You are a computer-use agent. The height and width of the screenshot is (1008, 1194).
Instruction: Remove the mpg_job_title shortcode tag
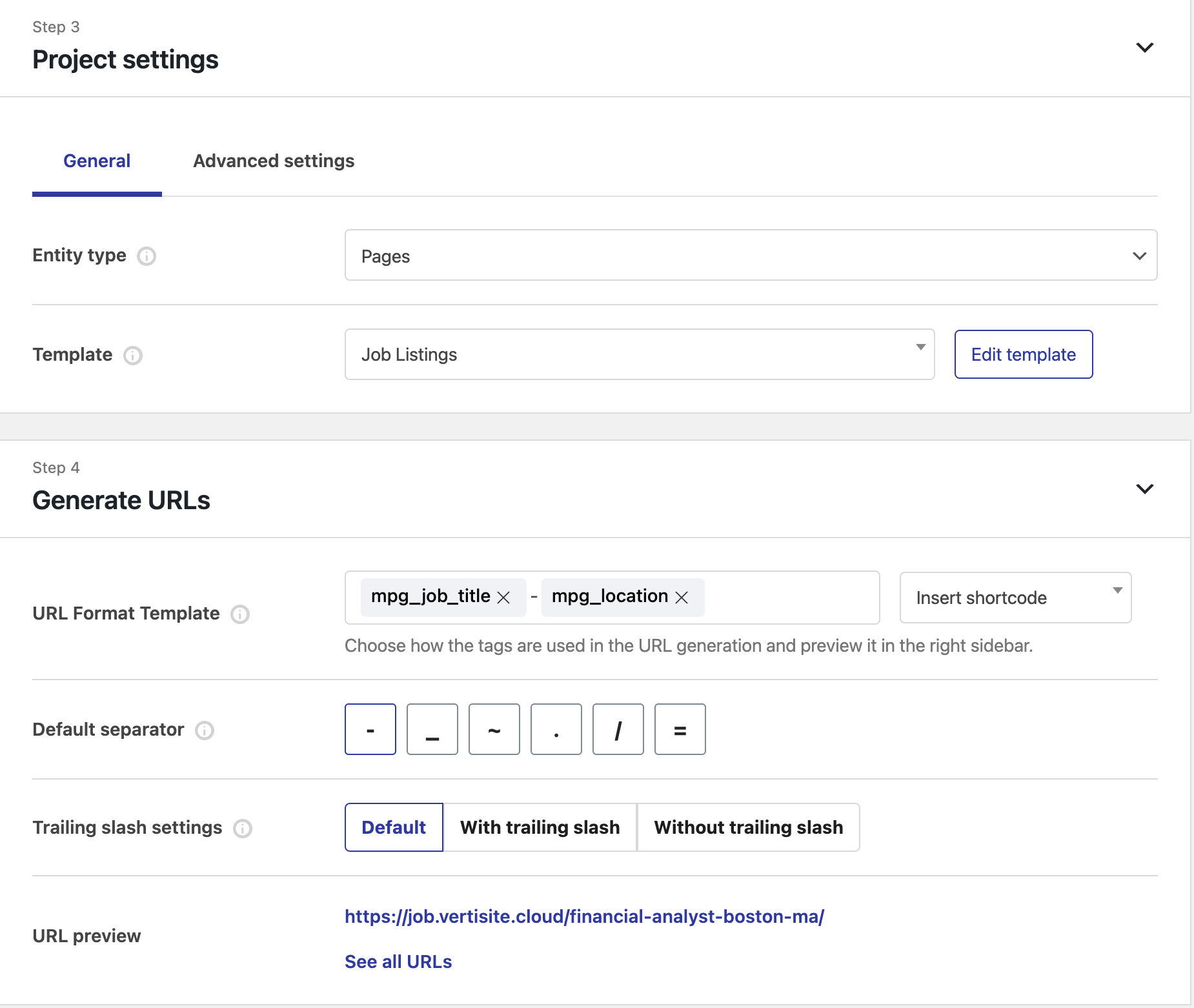[503, 598]
